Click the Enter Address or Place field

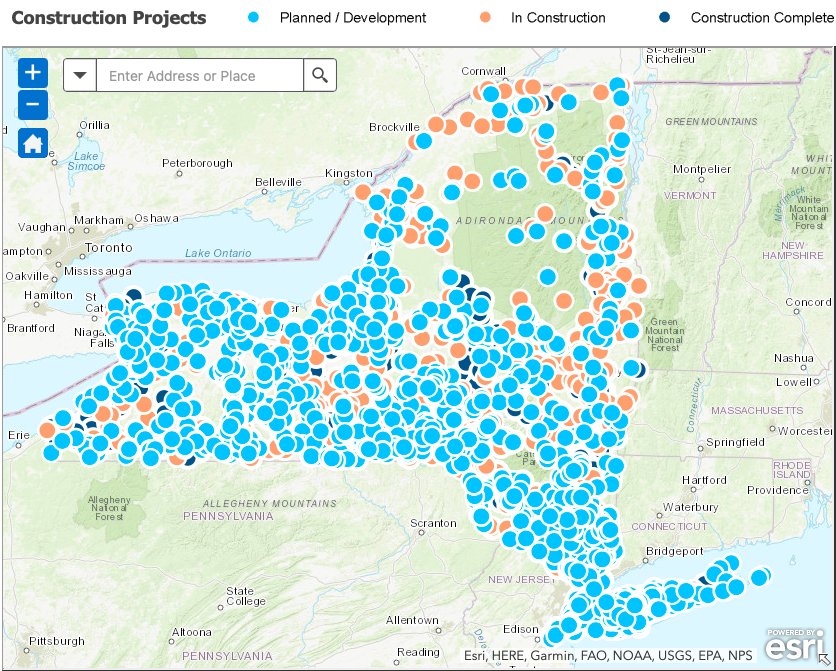[199, 76]
